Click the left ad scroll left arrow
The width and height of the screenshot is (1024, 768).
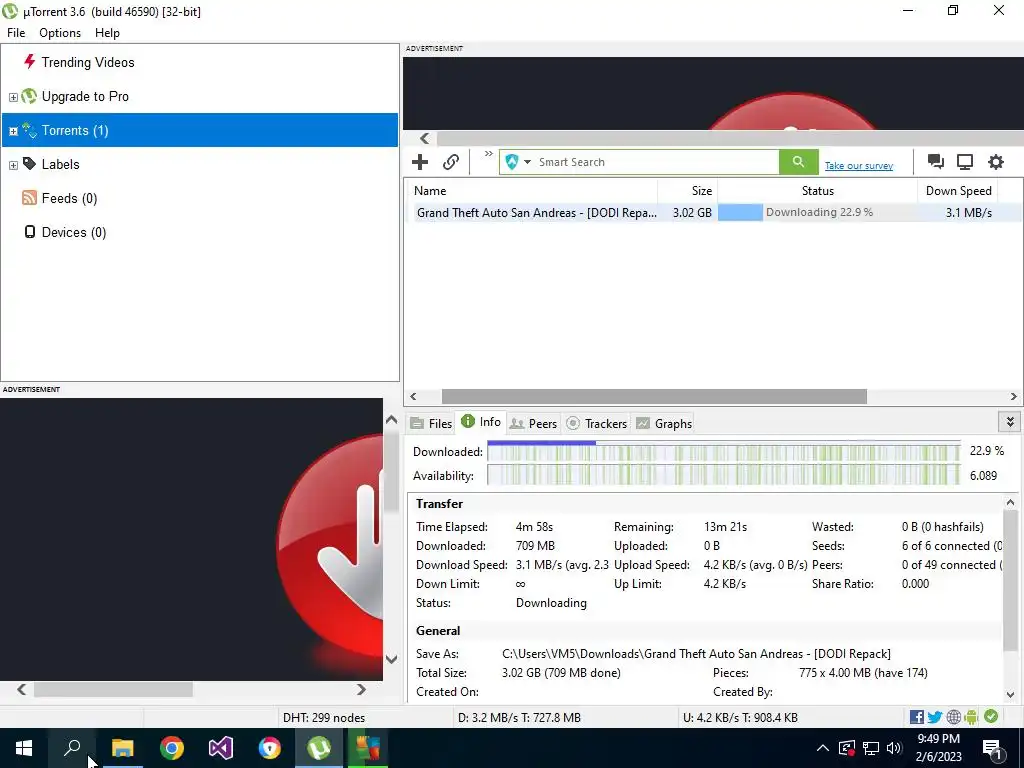pyautogui.click(x=22, y=690)
